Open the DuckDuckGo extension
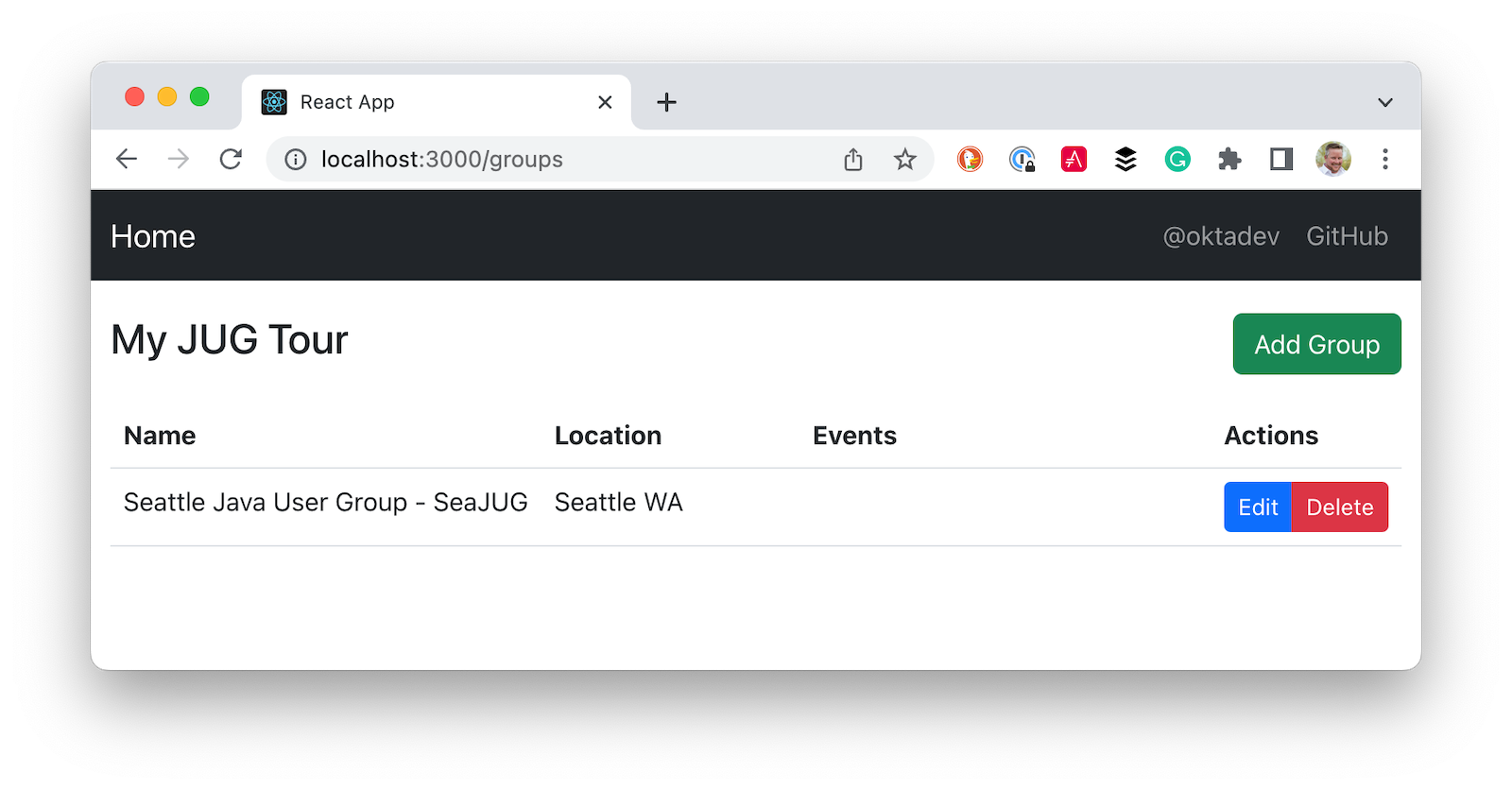 point(970,160)
